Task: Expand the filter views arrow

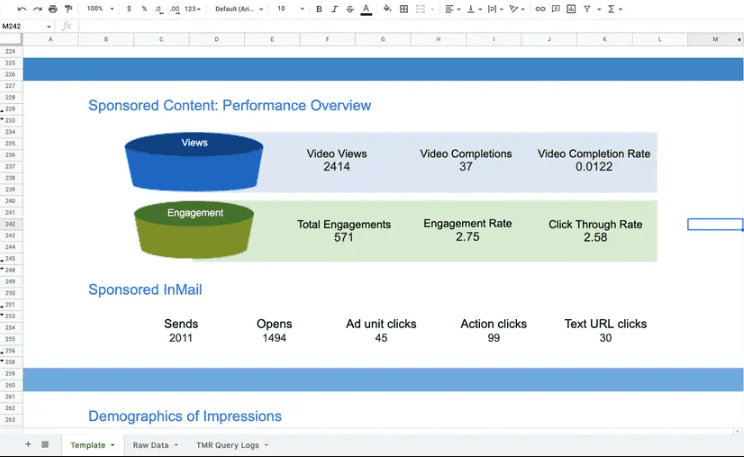Action: click(599, 9)
